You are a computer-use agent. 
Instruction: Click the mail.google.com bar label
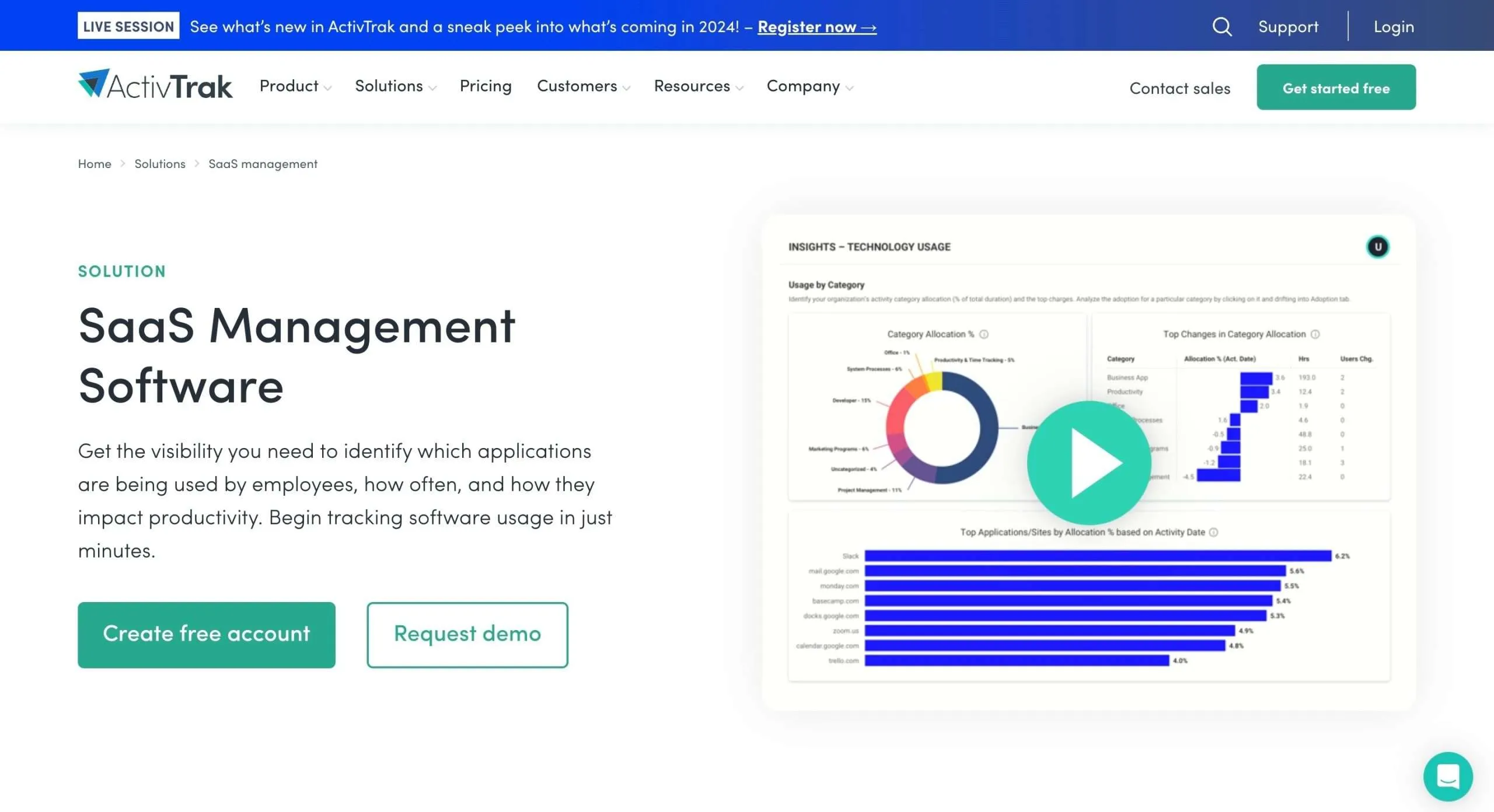click(x=833, y=571)
